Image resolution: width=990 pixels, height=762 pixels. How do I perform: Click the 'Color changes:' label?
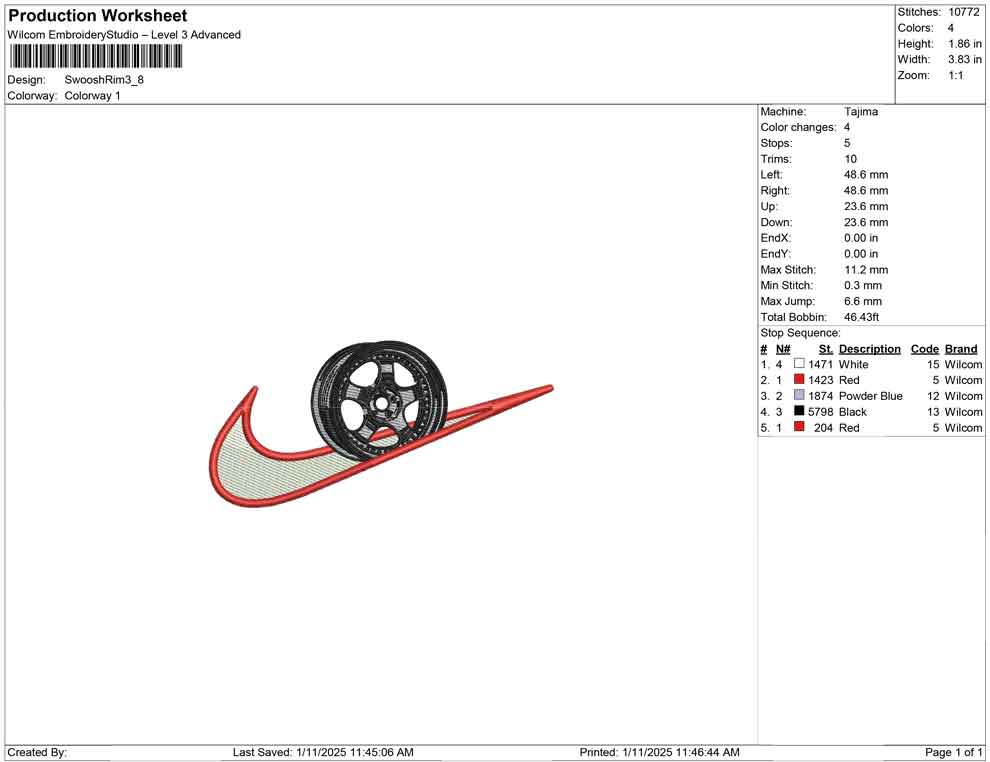point(798,127)
